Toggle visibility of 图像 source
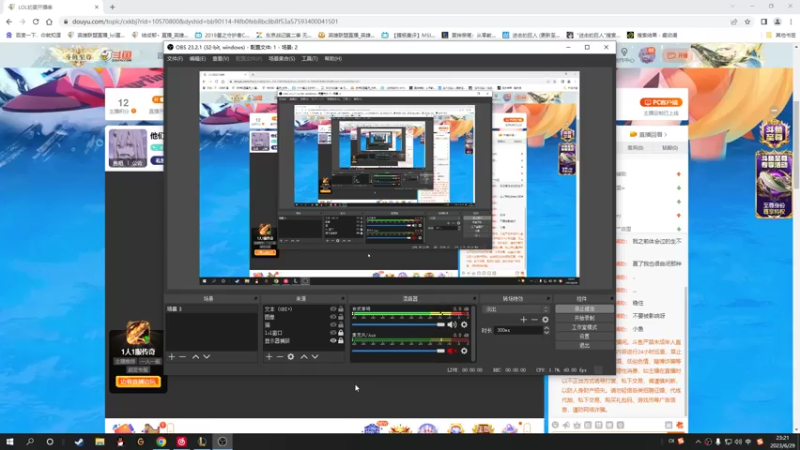Screen dimensions: 800x450 [x=333, y=317]
